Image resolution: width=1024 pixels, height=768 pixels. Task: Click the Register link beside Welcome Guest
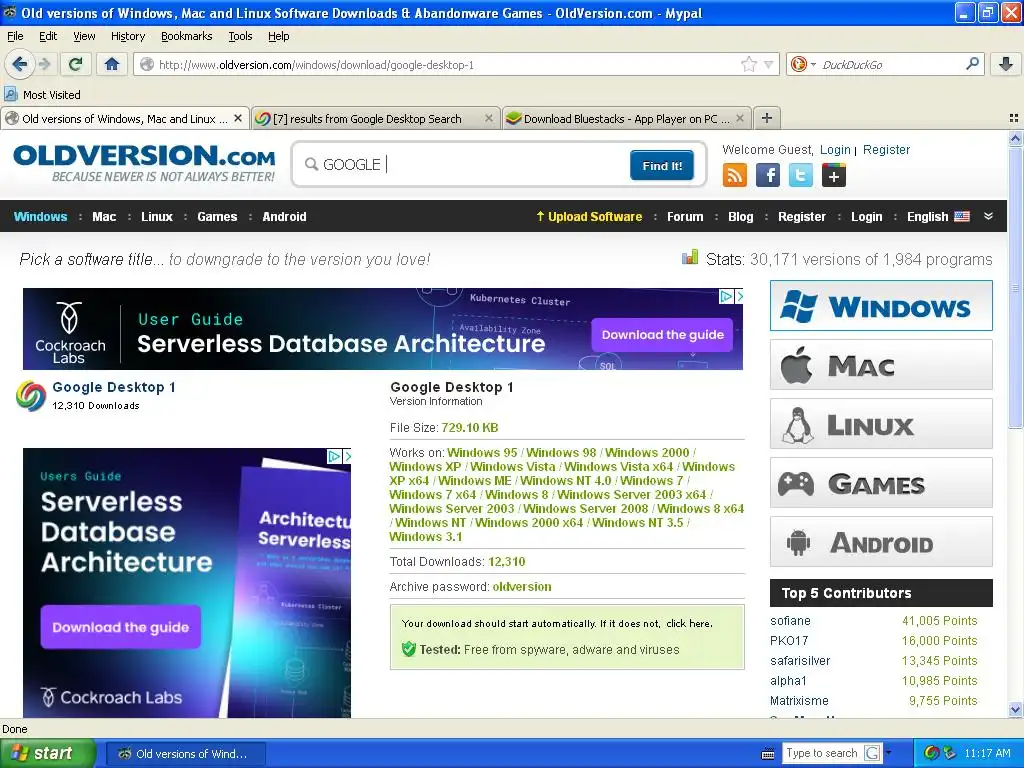pos(886,150)
